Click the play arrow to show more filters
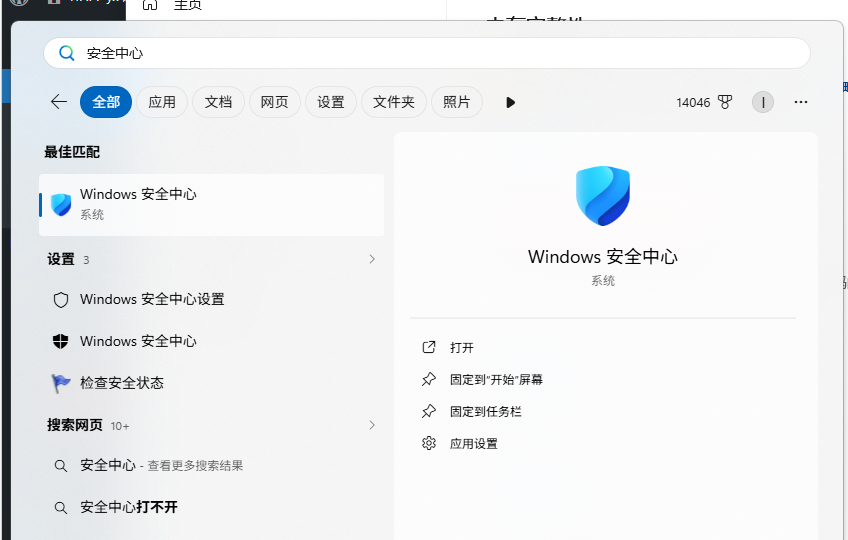 point(510,102)
